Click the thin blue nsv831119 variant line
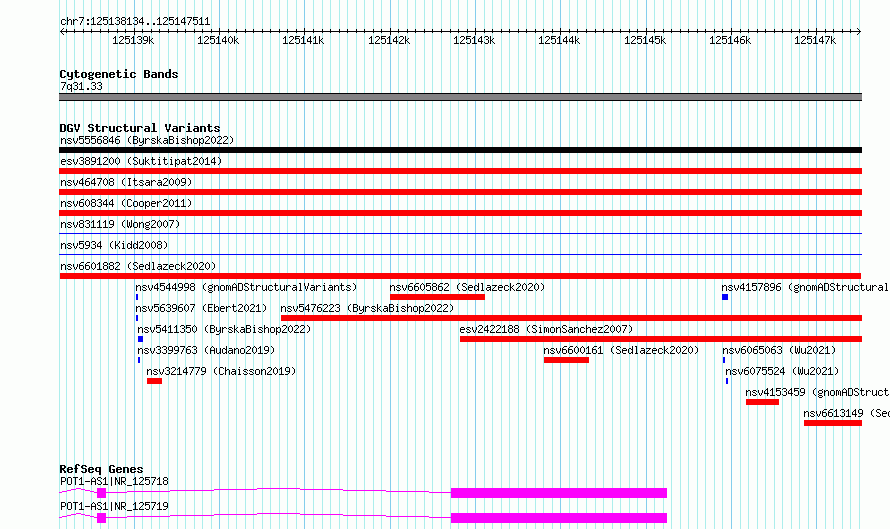 pyautogui.click(x=460, y=233)
